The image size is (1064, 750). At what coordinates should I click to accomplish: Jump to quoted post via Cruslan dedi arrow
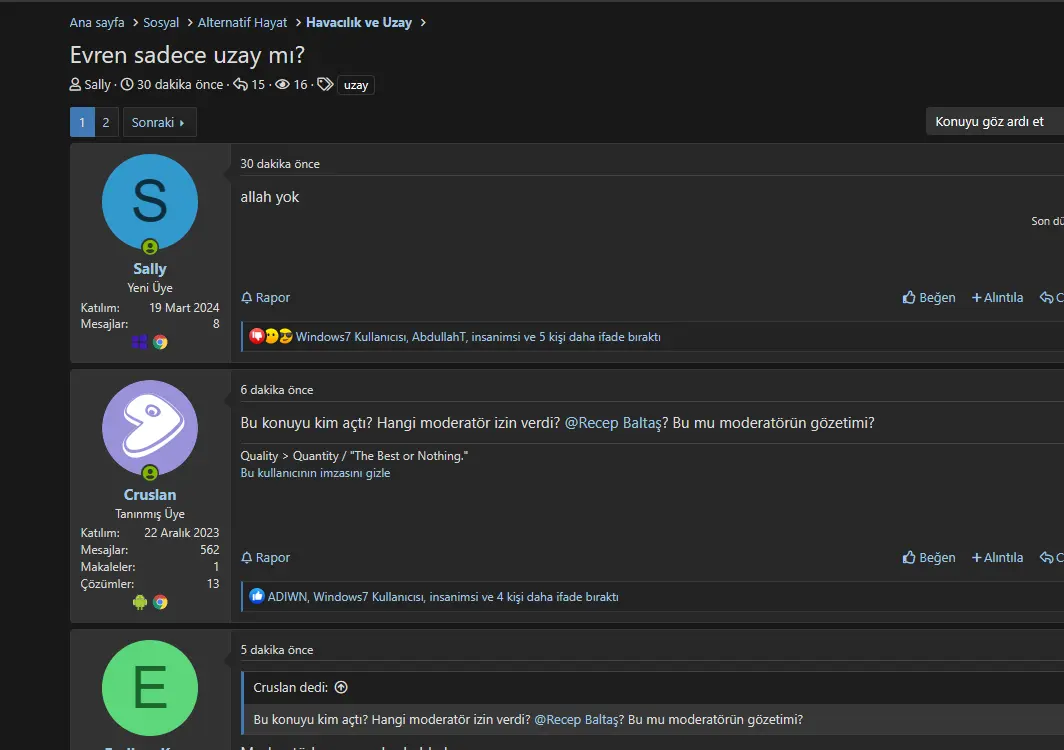coord(341,687)
